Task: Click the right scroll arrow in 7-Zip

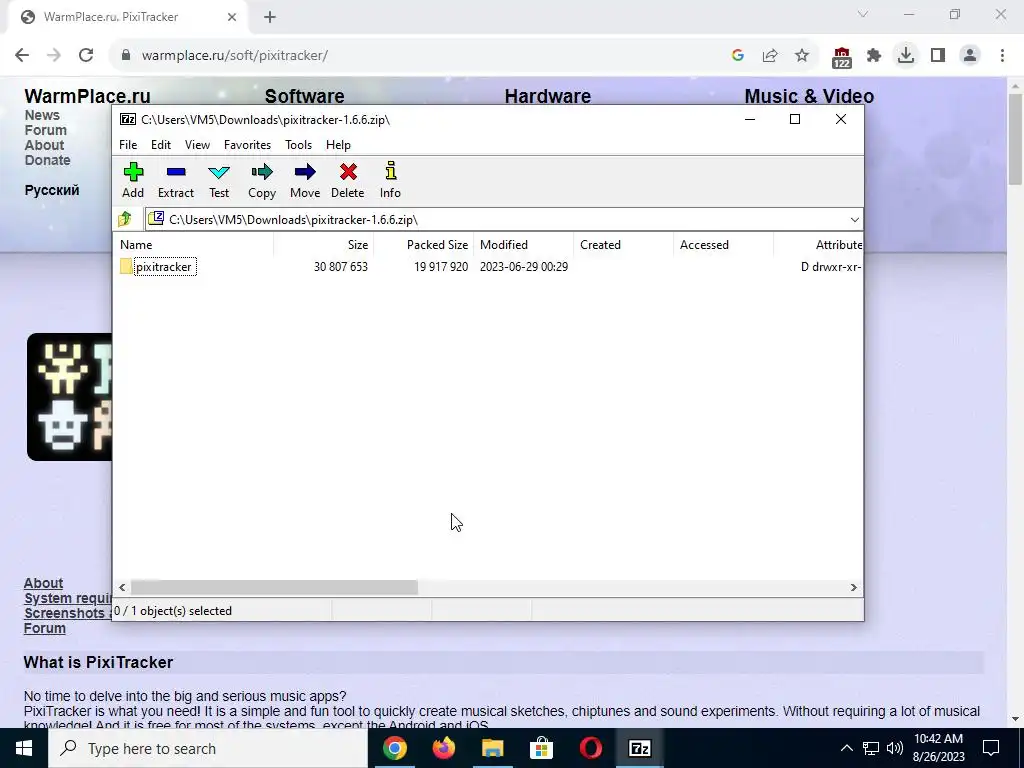Action: click(854, 588)
